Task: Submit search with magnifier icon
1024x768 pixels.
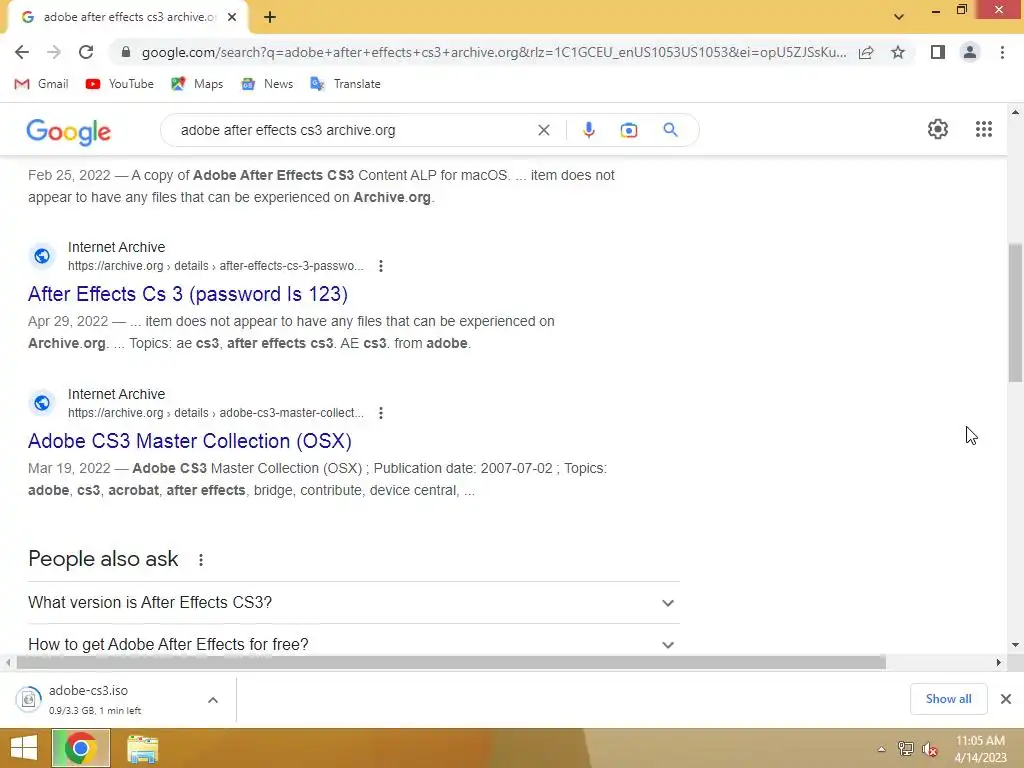Action: pyautogui.click(x=670, y=130)
